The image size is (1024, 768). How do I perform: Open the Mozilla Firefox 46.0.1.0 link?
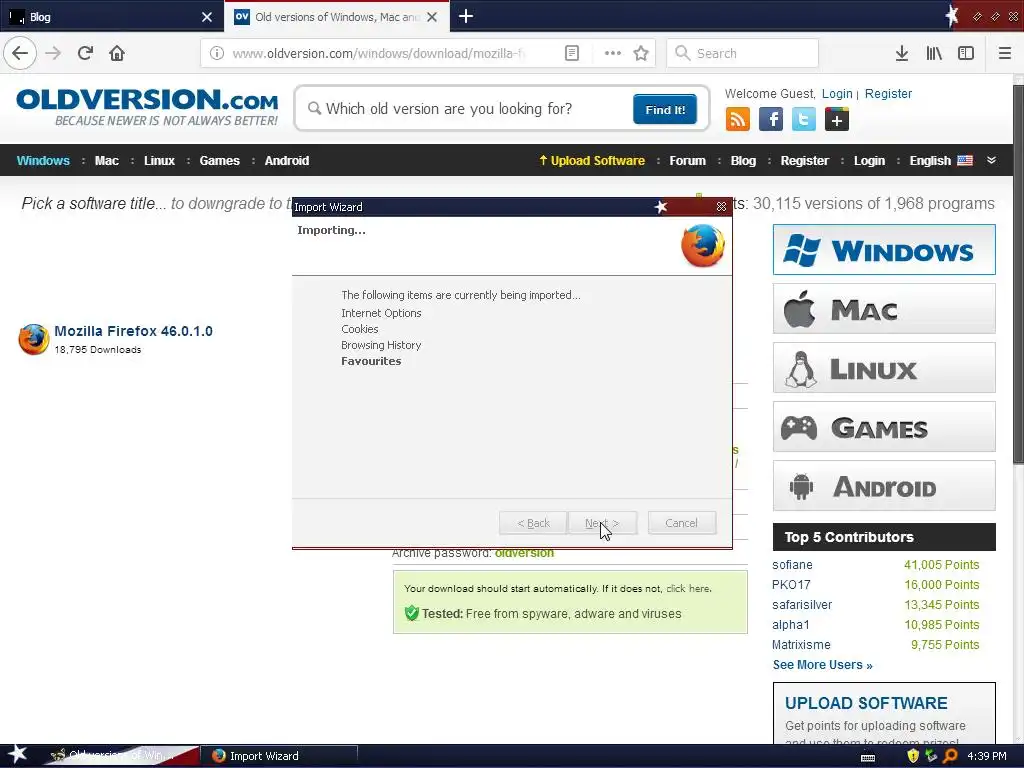point(133,331)
